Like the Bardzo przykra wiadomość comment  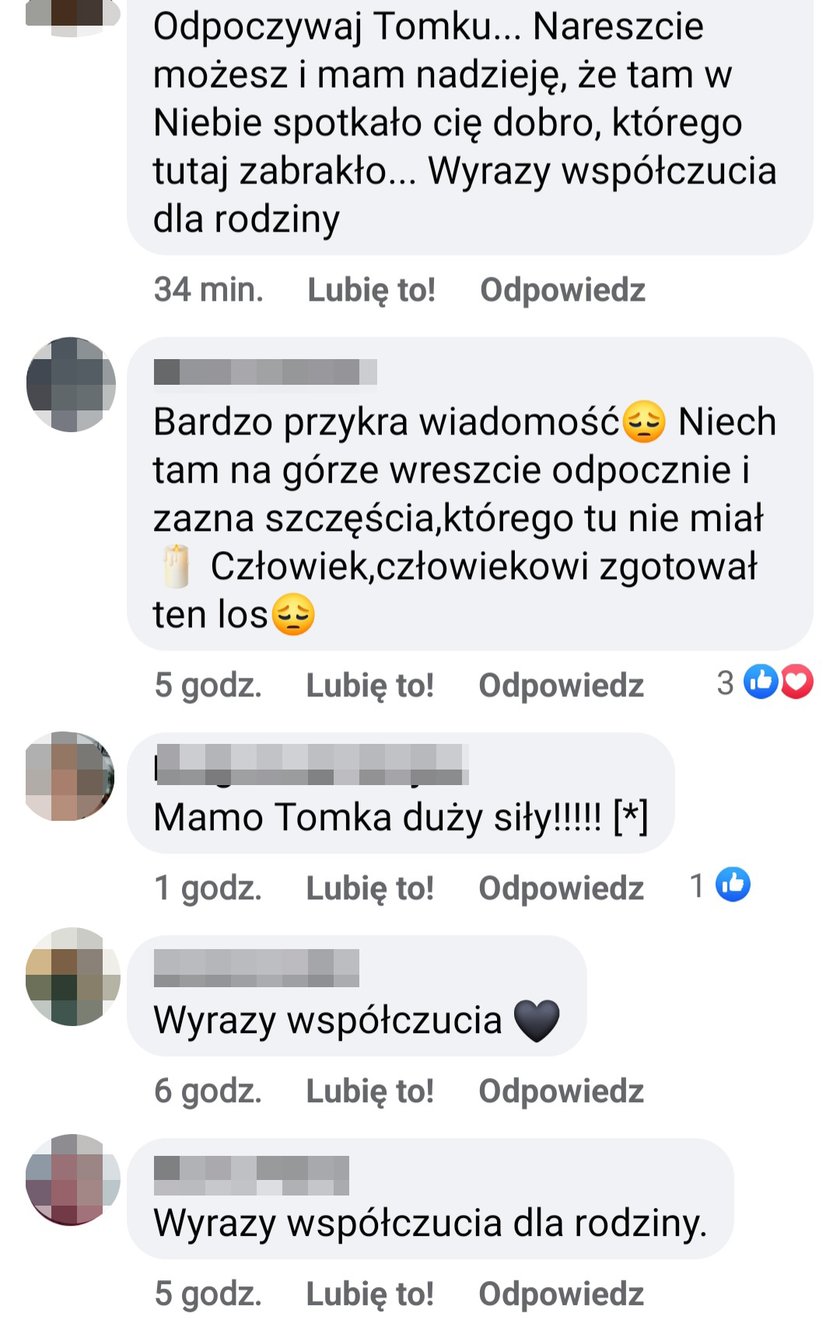(x=370, y=685)
